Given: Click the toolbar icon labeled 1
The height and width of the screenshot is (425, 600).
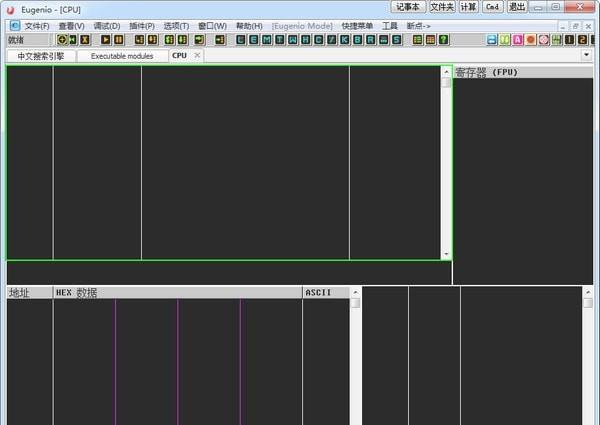Looking at the screenshot, I should (x=570, y=39).
